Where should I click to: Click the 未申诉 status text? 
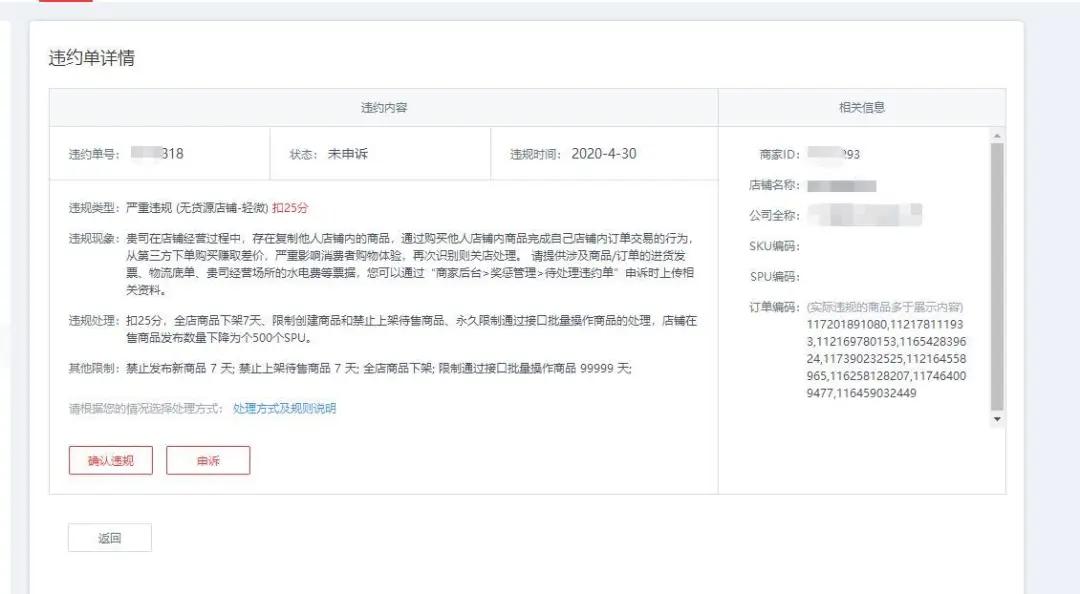pos(348,154)
